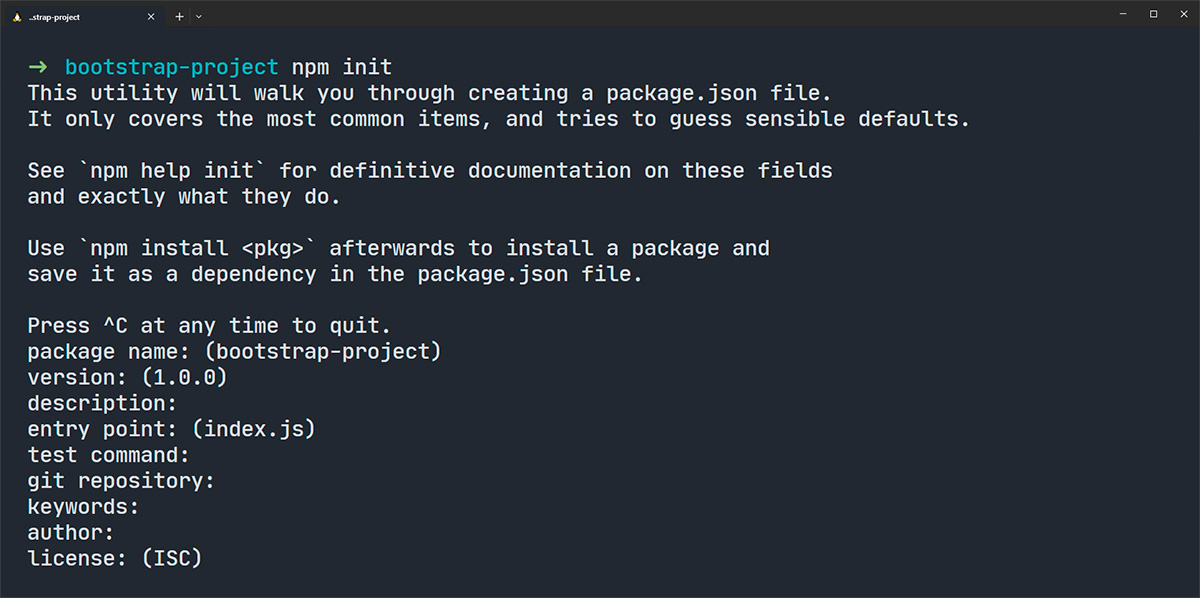Click the 'package name: (bootstrap-project)' line
The width and height of the screenshot is (1200, 598).
[235, 352]
